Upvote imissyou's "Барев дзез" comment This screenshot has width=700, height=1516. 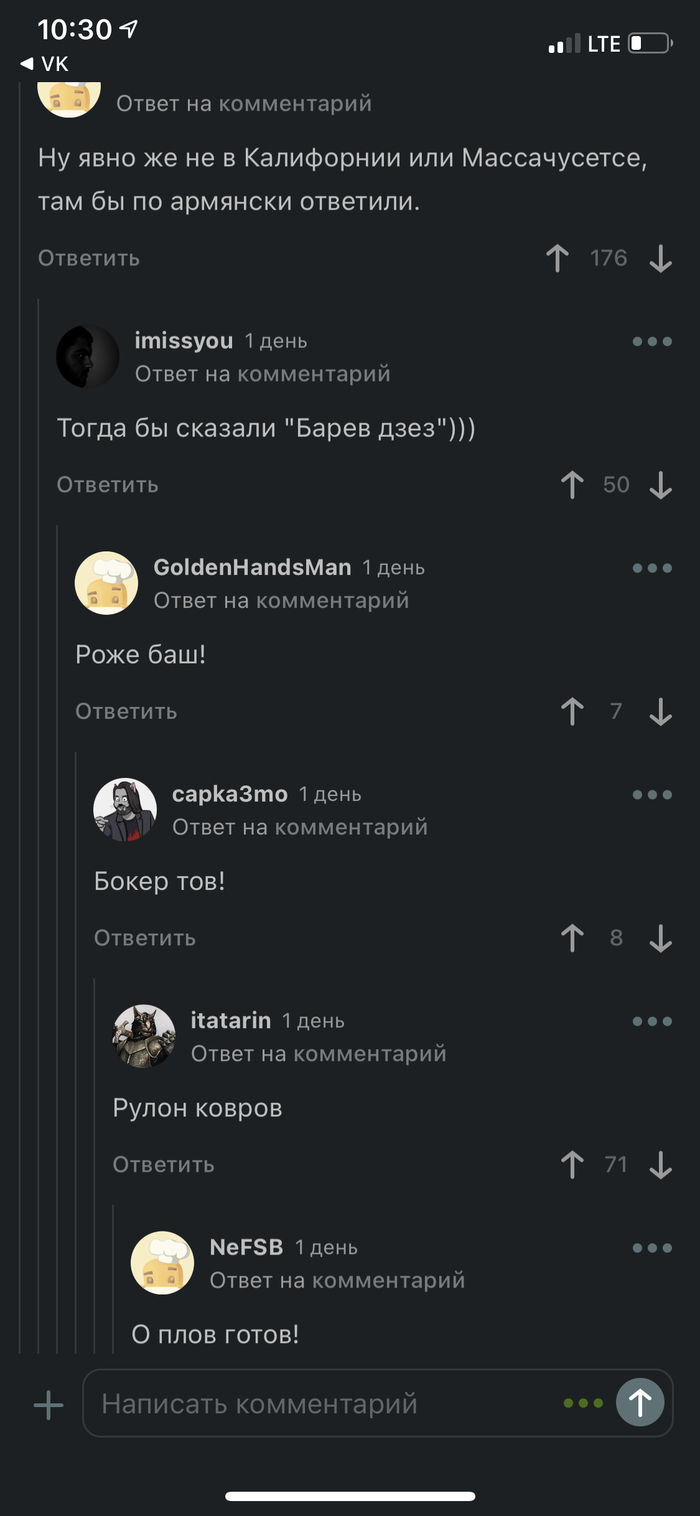(572, 484)
